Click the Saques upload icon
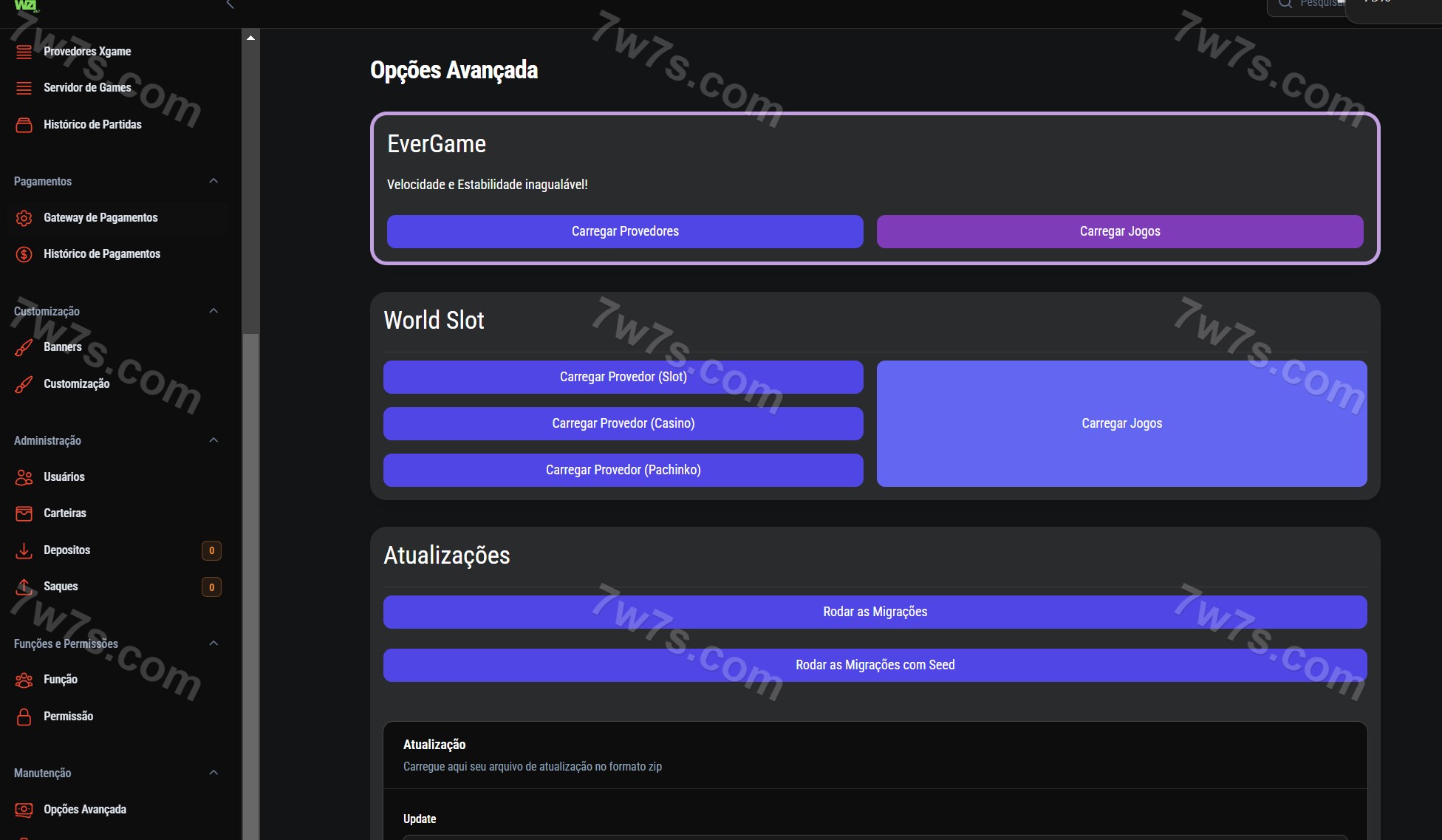Image resolution: width=1442 pixels, height=840 pixels. (24, 587)
